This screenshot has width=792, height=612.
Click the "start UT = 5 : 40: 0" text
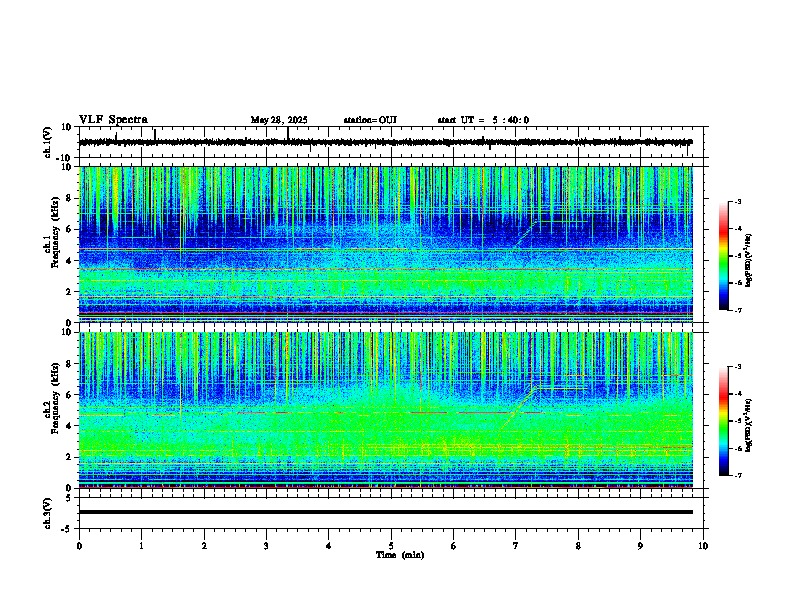tap(483, 120)
